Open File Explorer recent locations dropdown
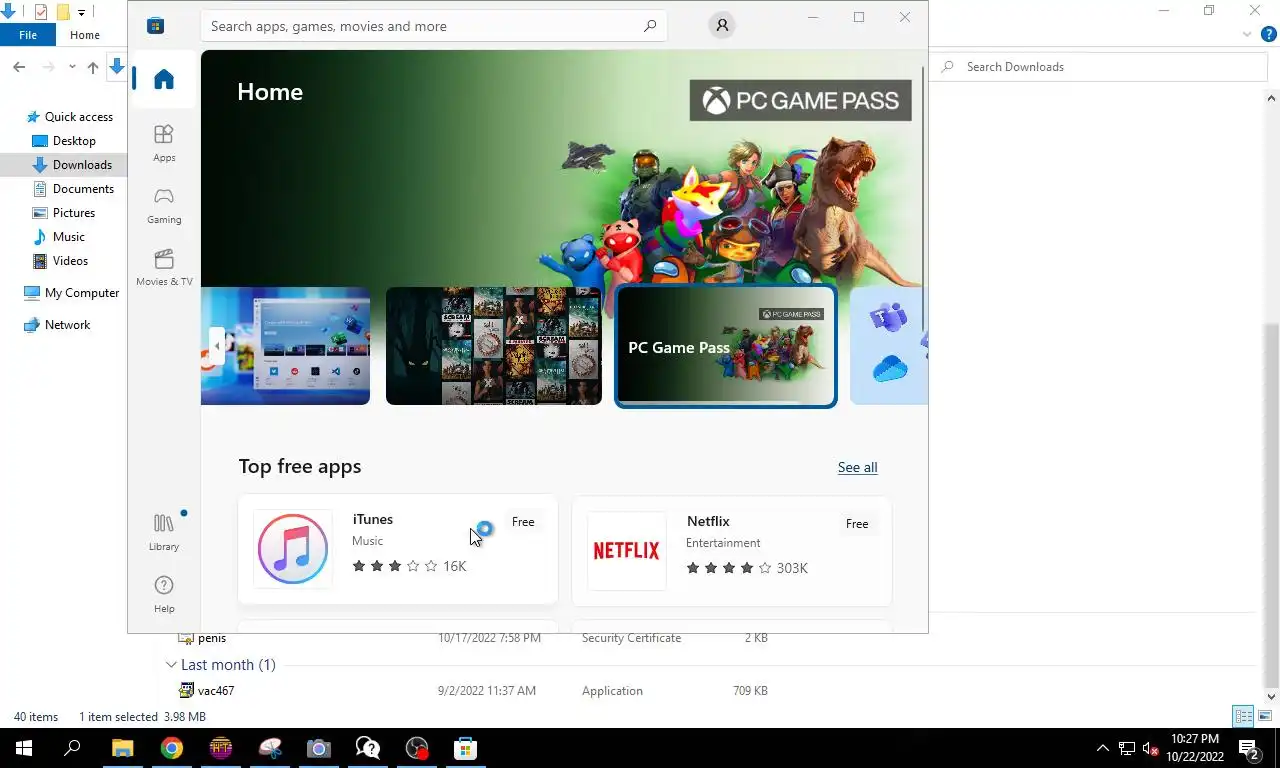1280x768 pixels. [72, 67]
